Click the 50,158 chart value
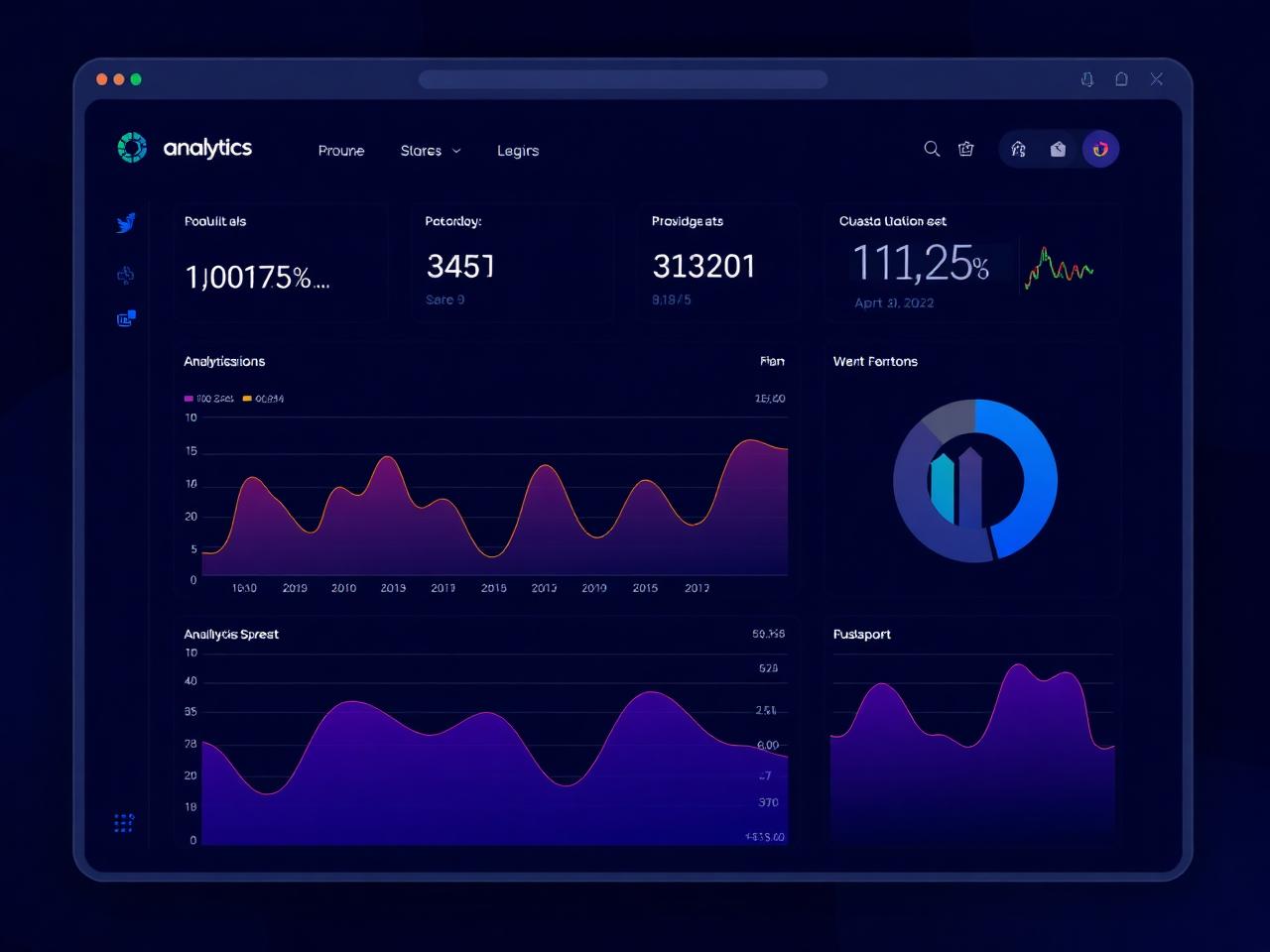This screenshot has width=1270, height=952. tap(768, 634)
